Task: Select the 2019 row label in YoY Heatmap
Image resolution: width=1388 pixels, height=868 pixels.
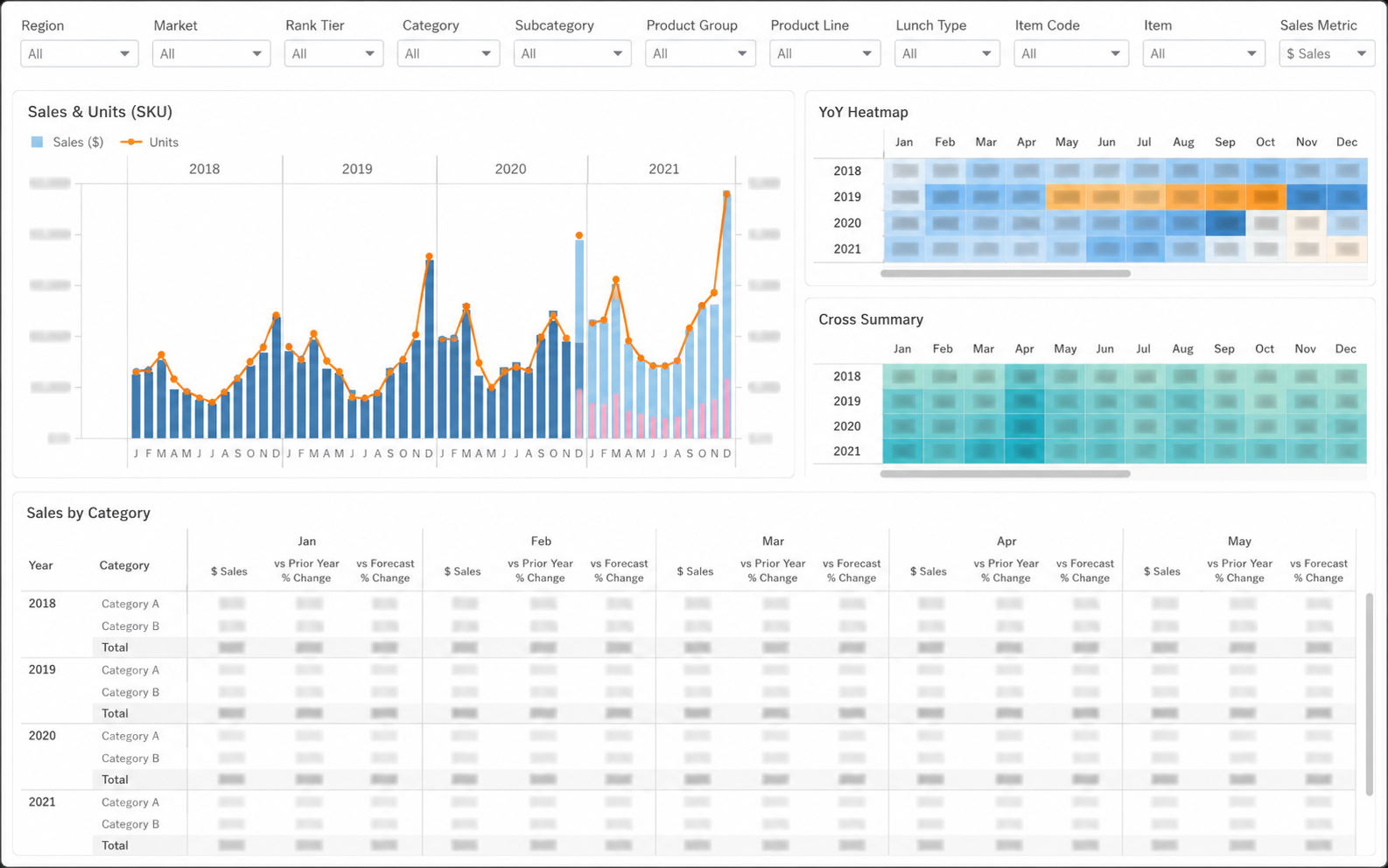Action: click(847, 197)
